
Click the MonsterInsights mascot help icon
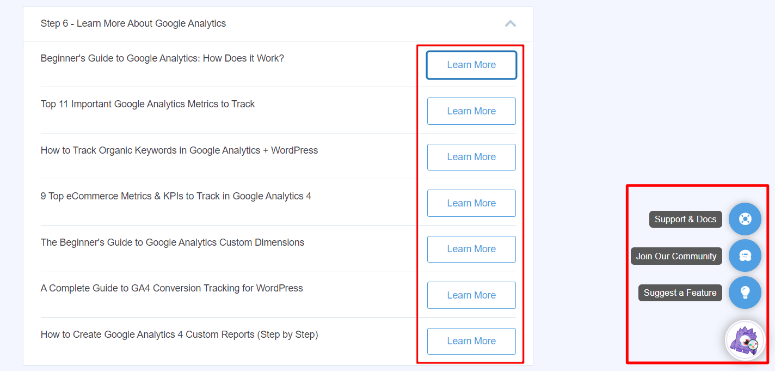[745, 341]
